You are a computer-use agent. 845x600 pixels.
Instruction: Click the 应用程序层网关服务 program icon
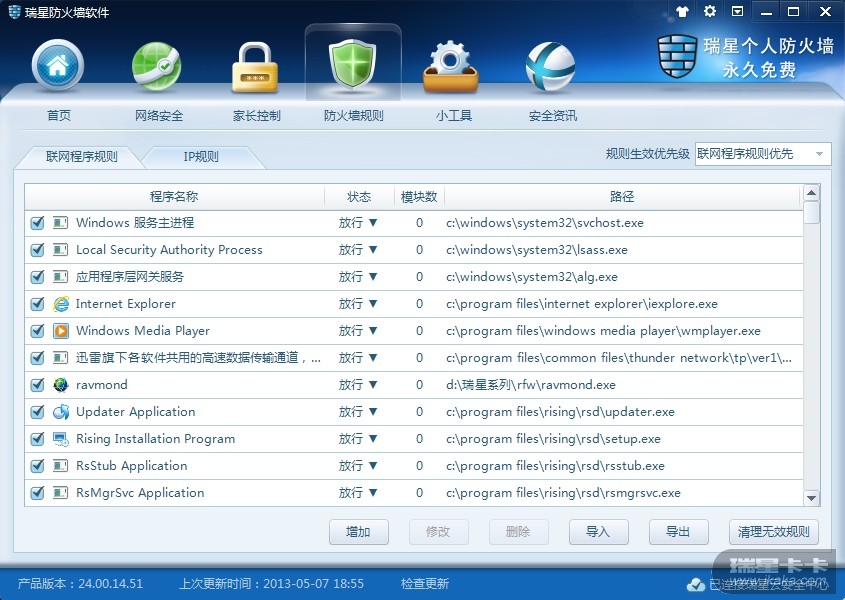click(x=60, y=277)
